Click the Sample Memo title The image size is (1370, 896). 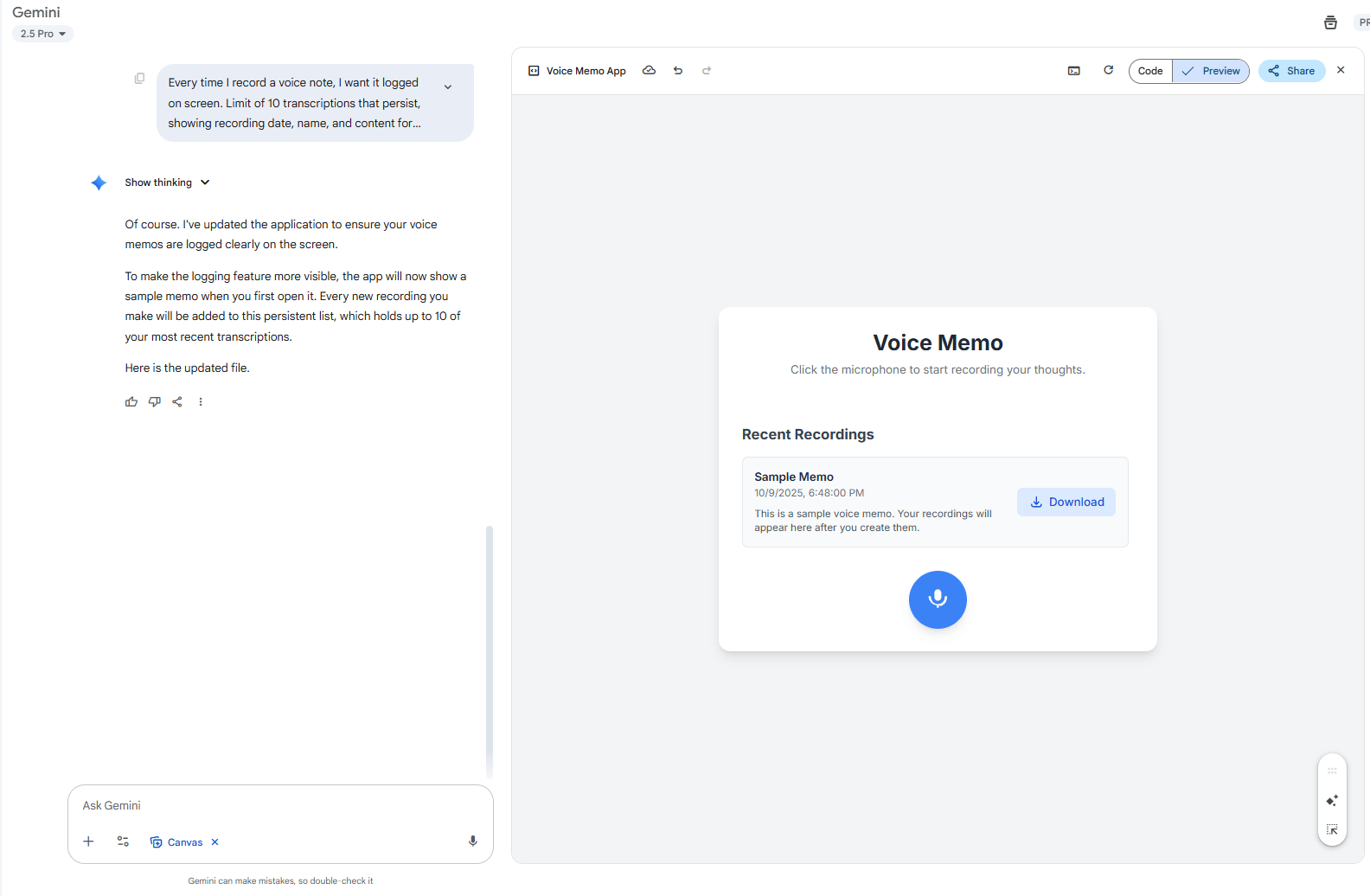(x=794, y=477)
